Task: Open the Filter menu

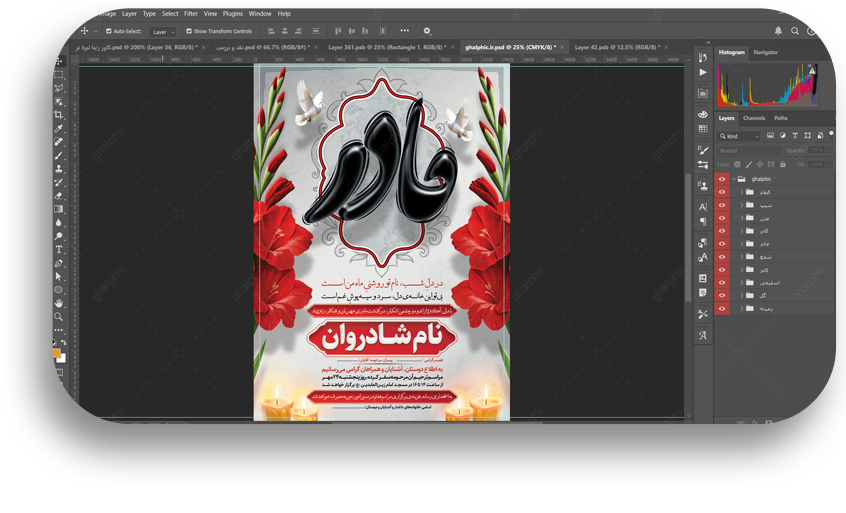Action: tap(190, 14)
